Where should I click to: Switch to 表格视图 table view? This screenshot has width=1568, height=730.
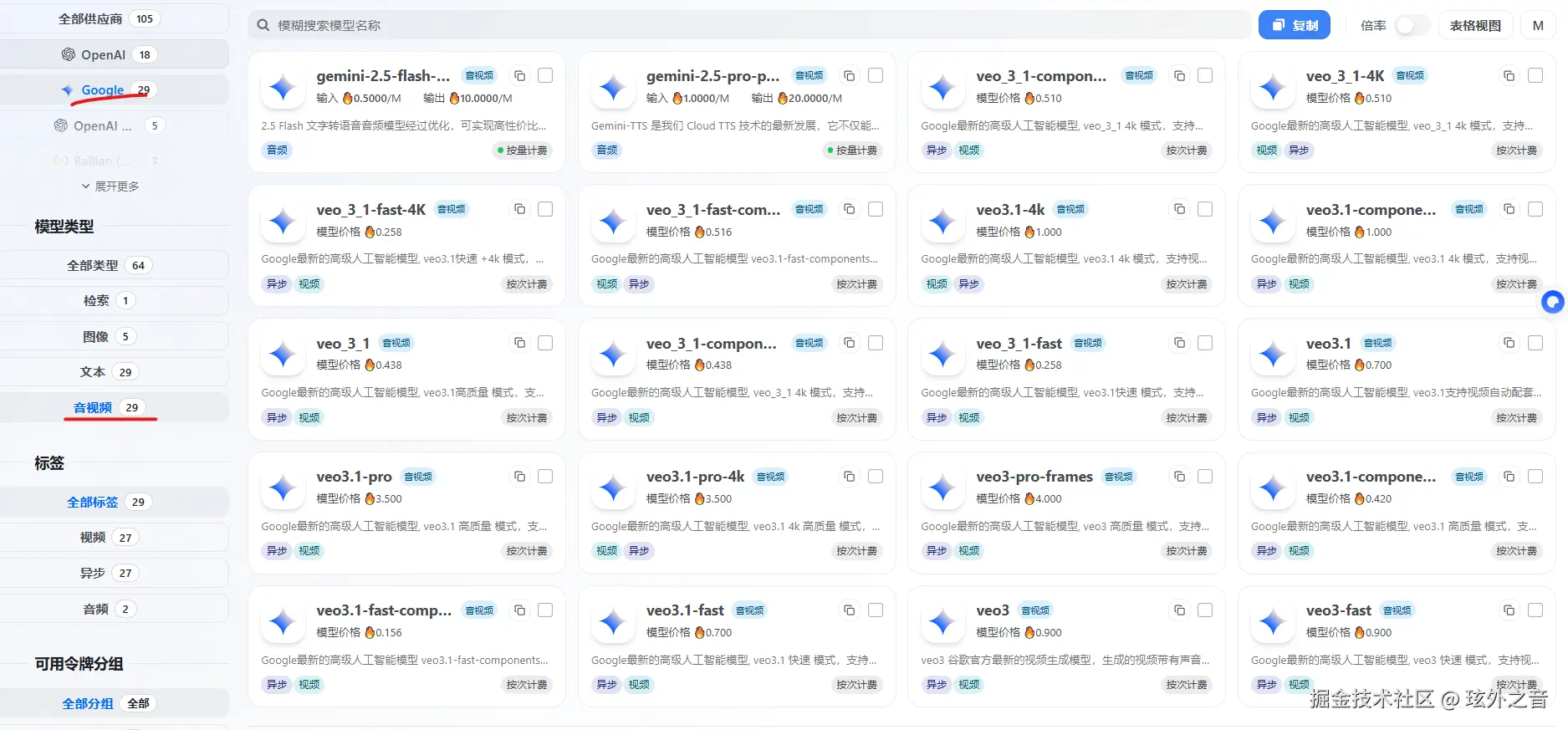[x=1475, y=25]
